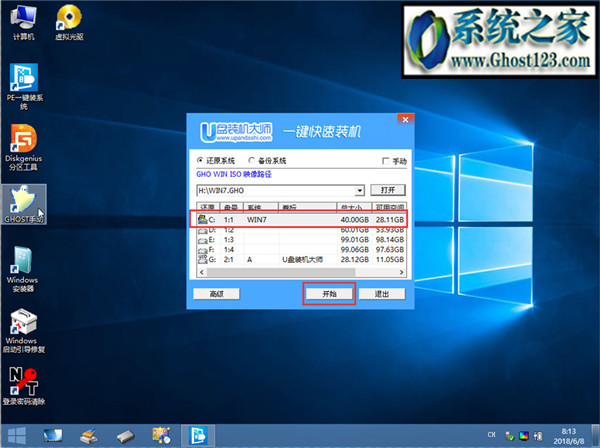
Task: Select the 还原系统 radio button
Action: point(200,160)
